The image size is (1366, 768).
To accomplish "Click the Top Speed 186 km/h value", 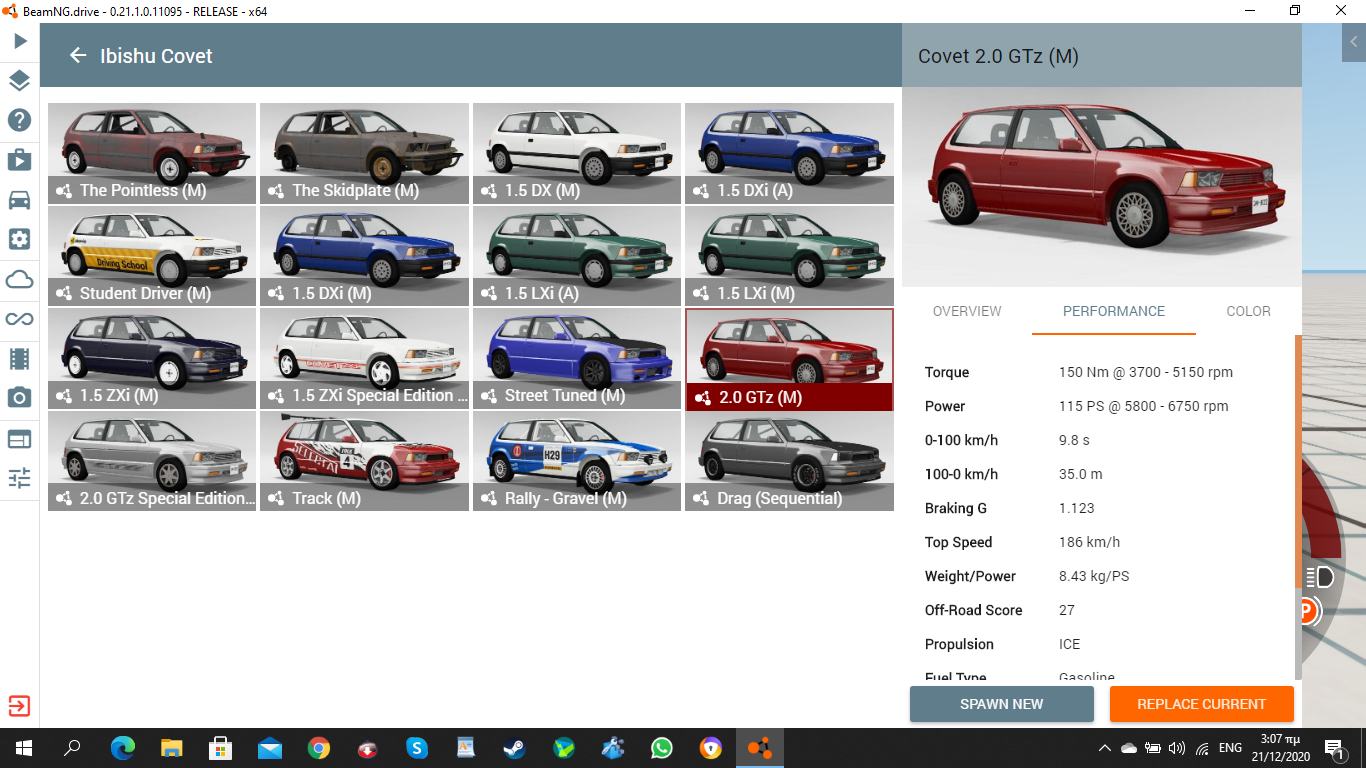I will (x=1090, y=542).
